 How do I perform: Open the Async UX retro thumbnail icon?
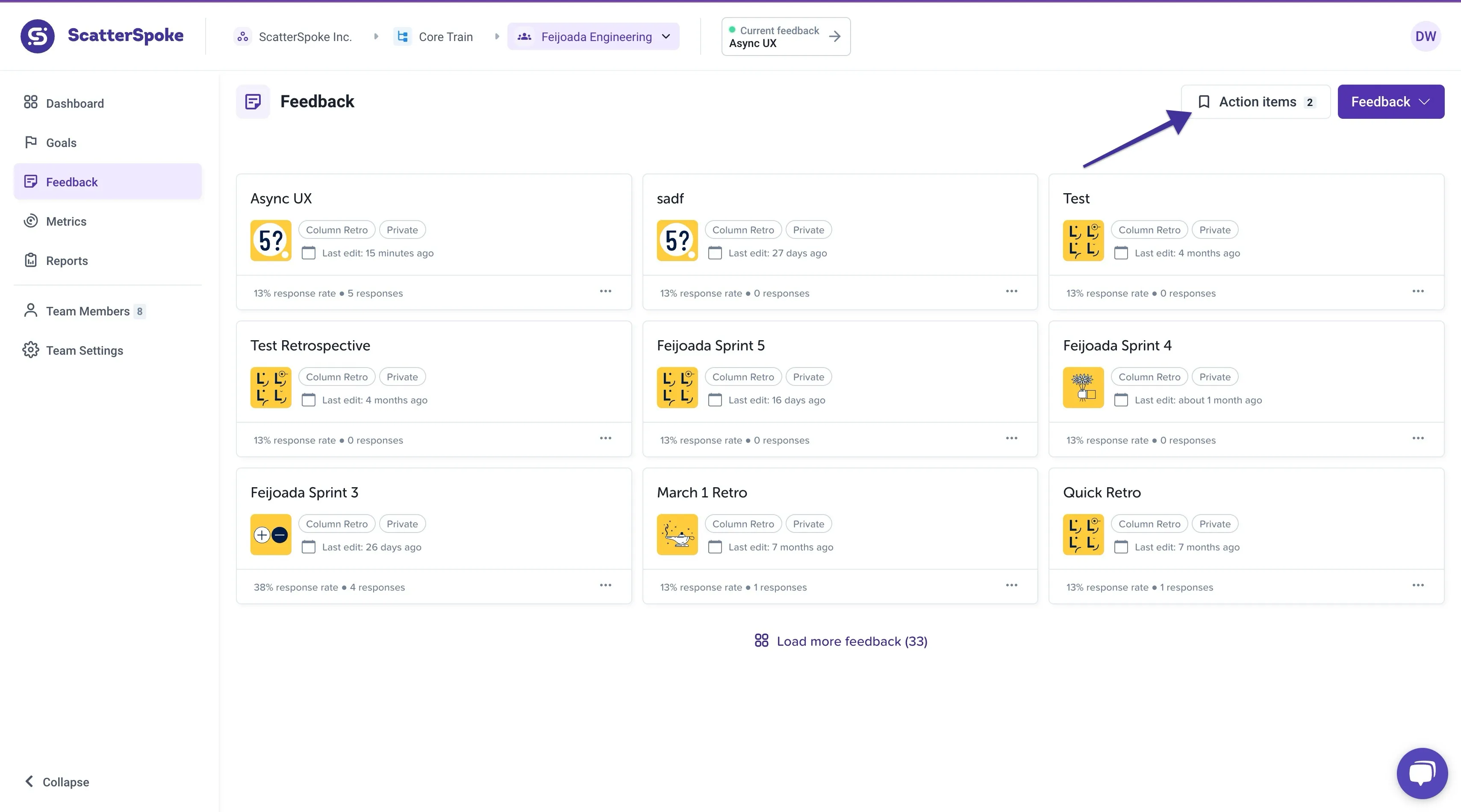click(271, 241)
